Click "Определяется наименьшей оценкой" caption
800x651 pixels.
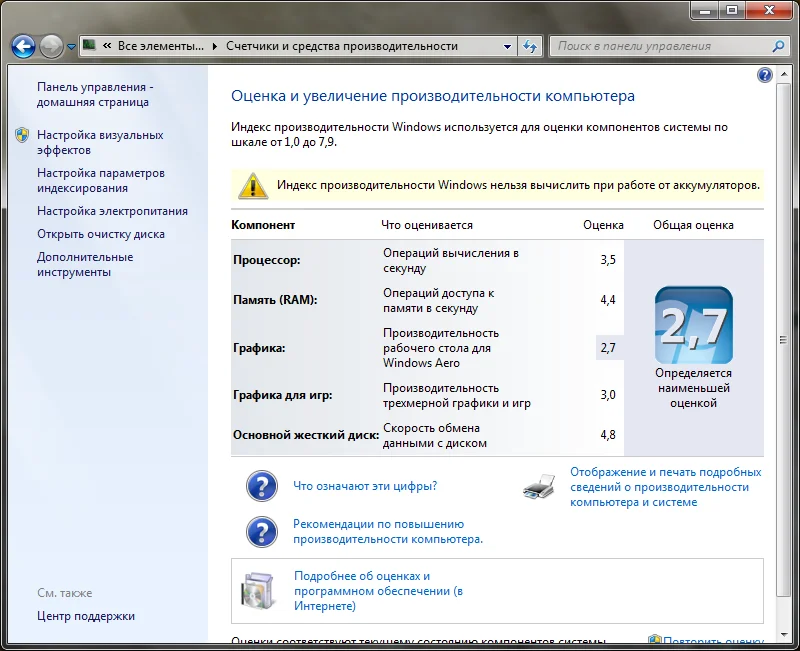tap(693, 388)
